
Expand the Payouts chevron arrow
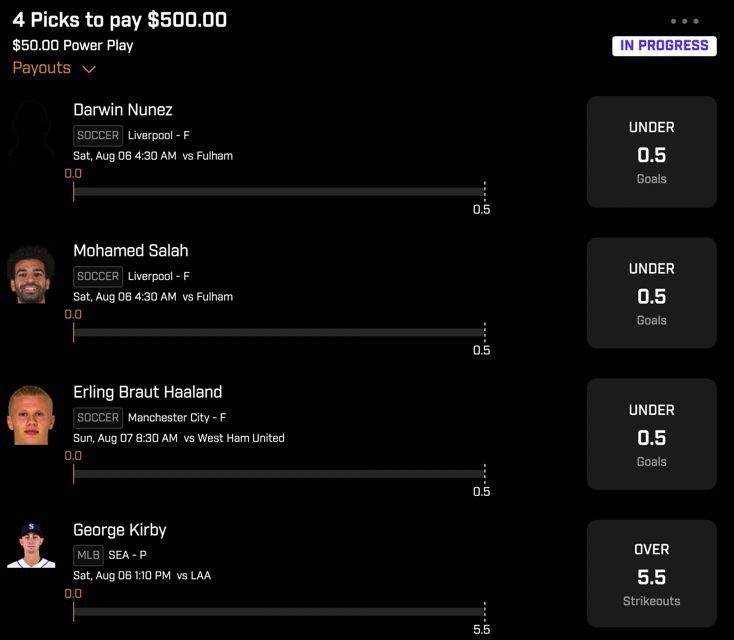tap(89, 69)
